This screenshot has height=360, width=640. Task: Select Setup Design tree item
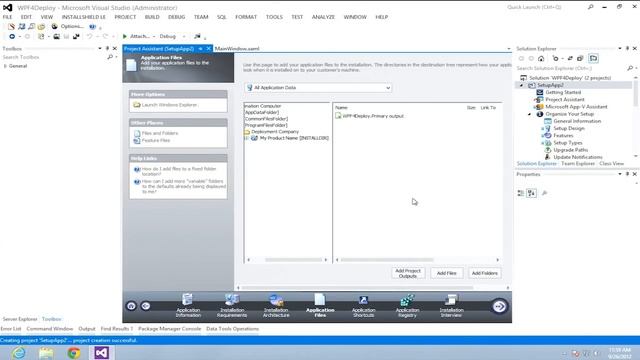(569, 129)
